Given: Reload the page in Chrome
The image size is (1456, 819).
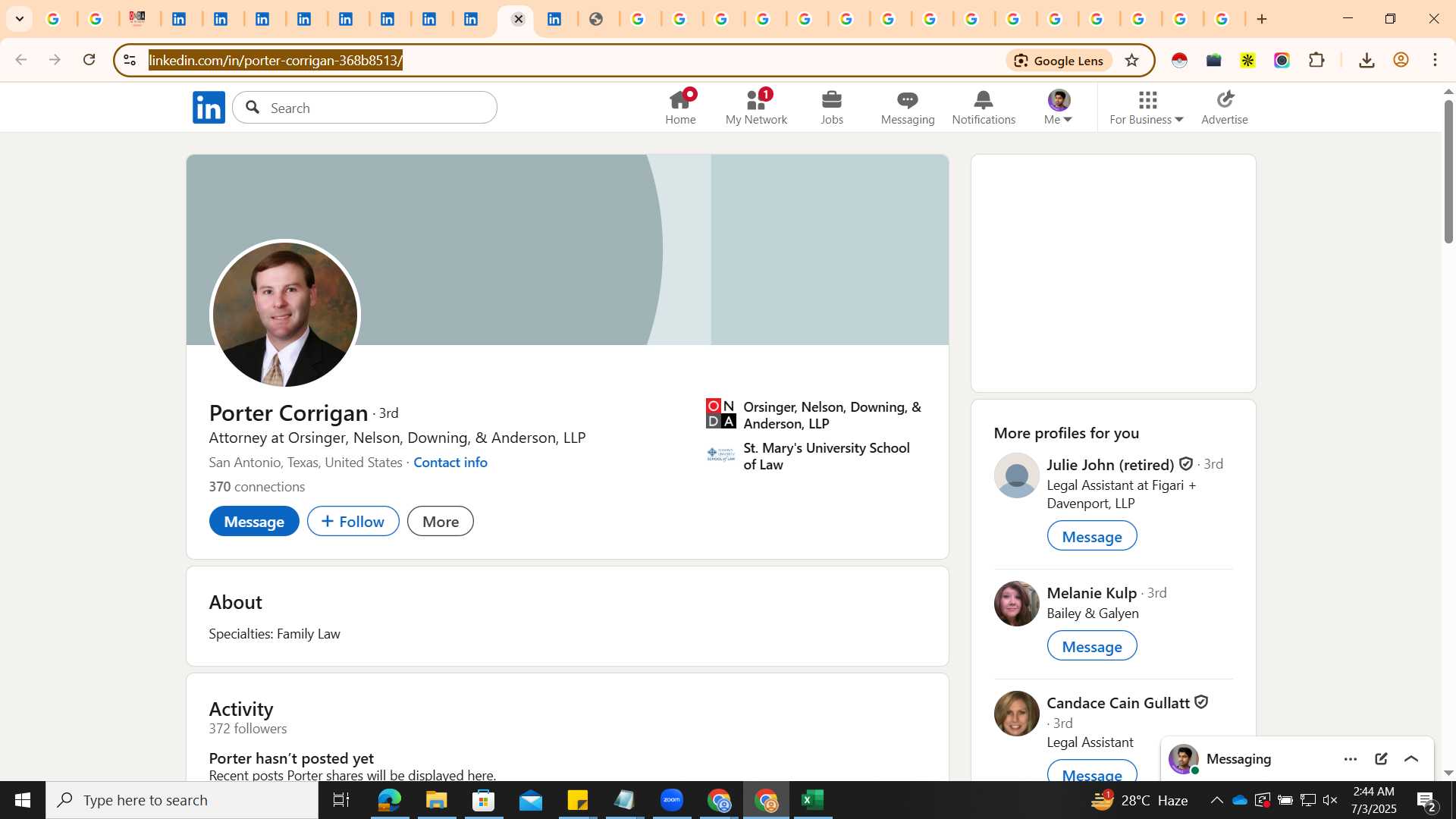Looking at the screenshot, I should pyautogui.click(x=89, y=60).
